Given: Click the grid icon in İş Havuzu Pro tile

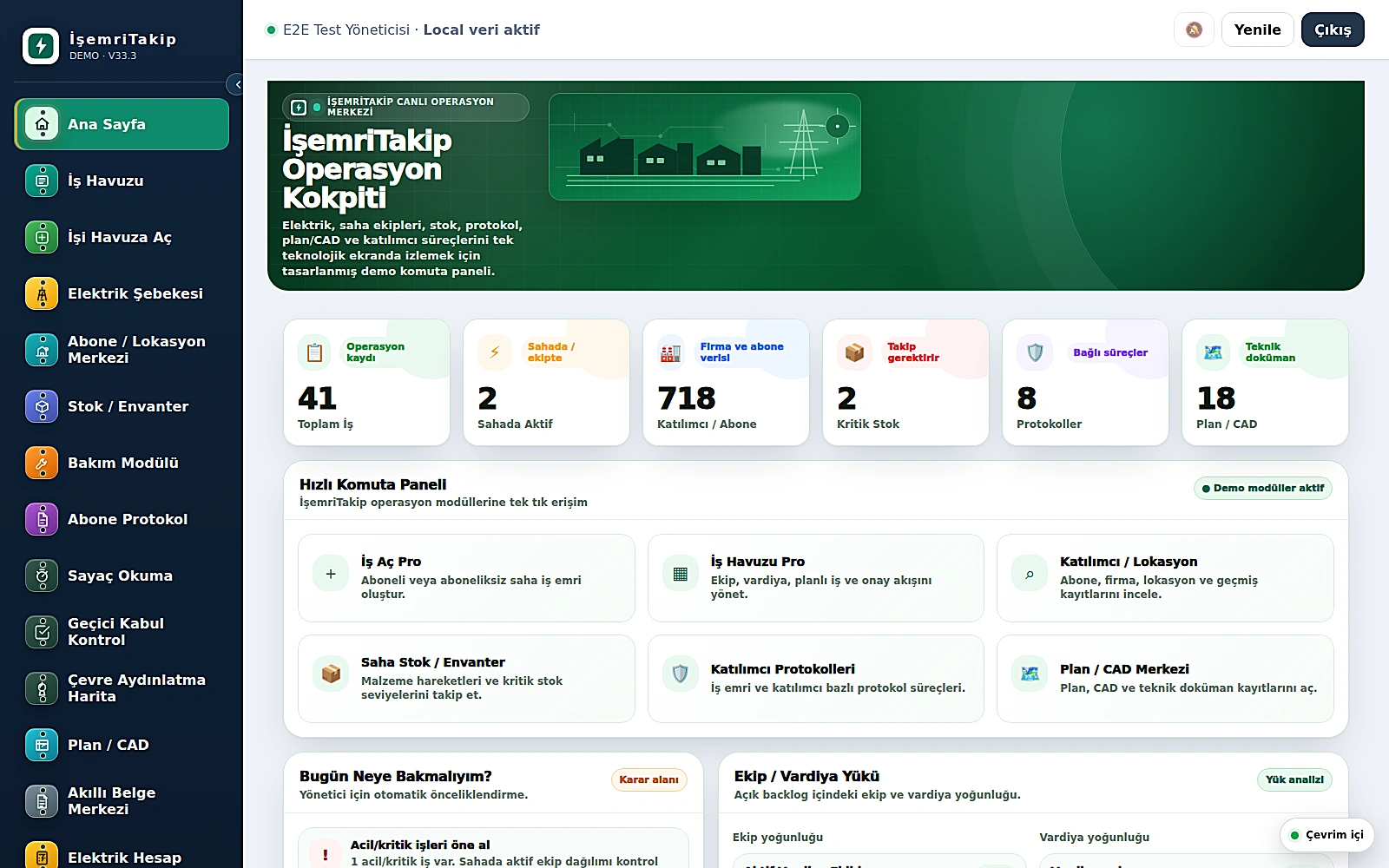Looking at the screenshot, I should pos(681,574).
